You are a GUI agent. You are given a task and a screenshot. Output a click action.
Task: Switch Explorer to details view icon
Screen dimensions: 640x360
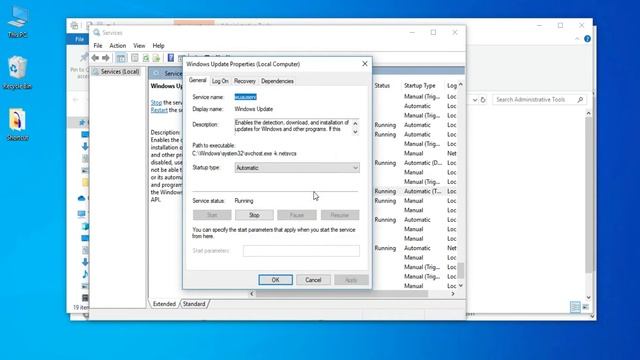point(575,307)
